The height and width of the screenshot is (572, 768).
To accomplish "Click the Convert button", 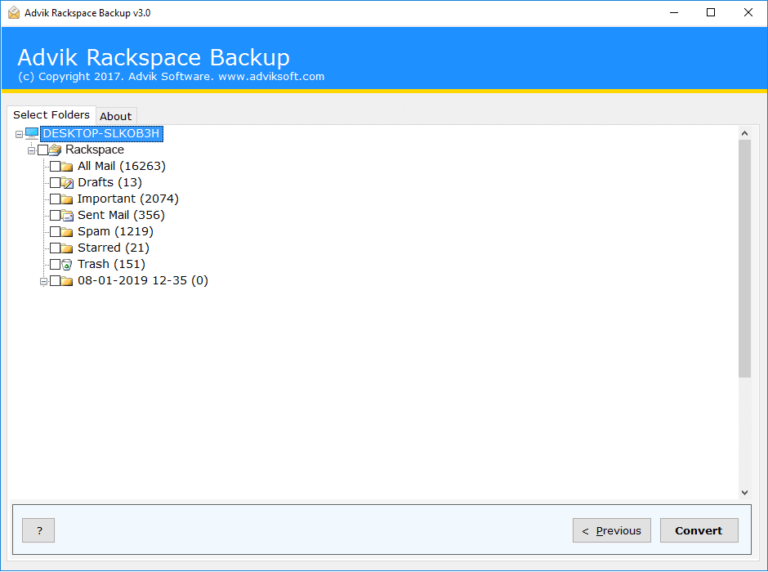I will pos(699,530).
